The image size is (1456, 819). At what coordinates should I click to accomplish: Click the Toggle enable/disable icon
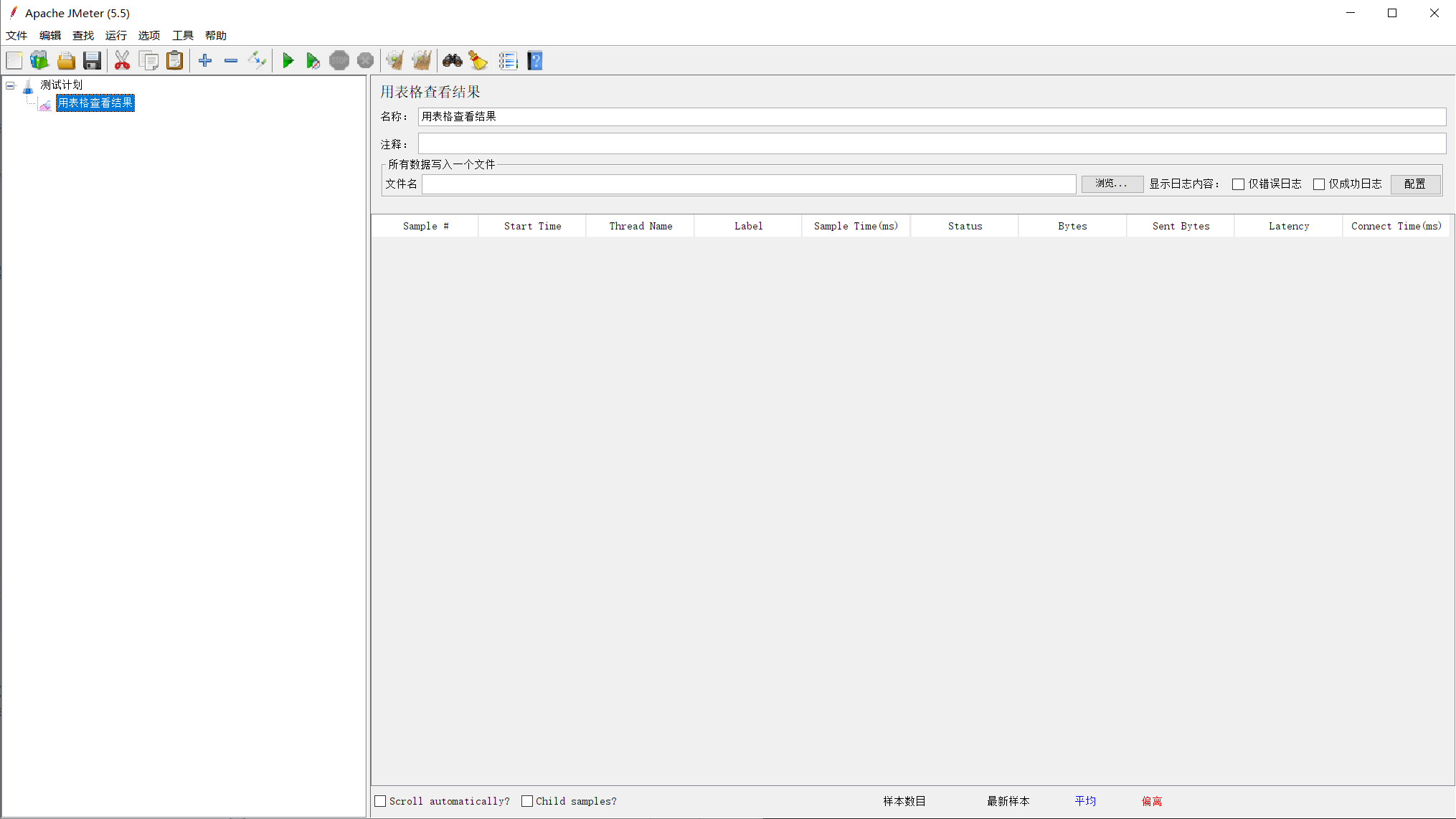click(x=257, y=61)
